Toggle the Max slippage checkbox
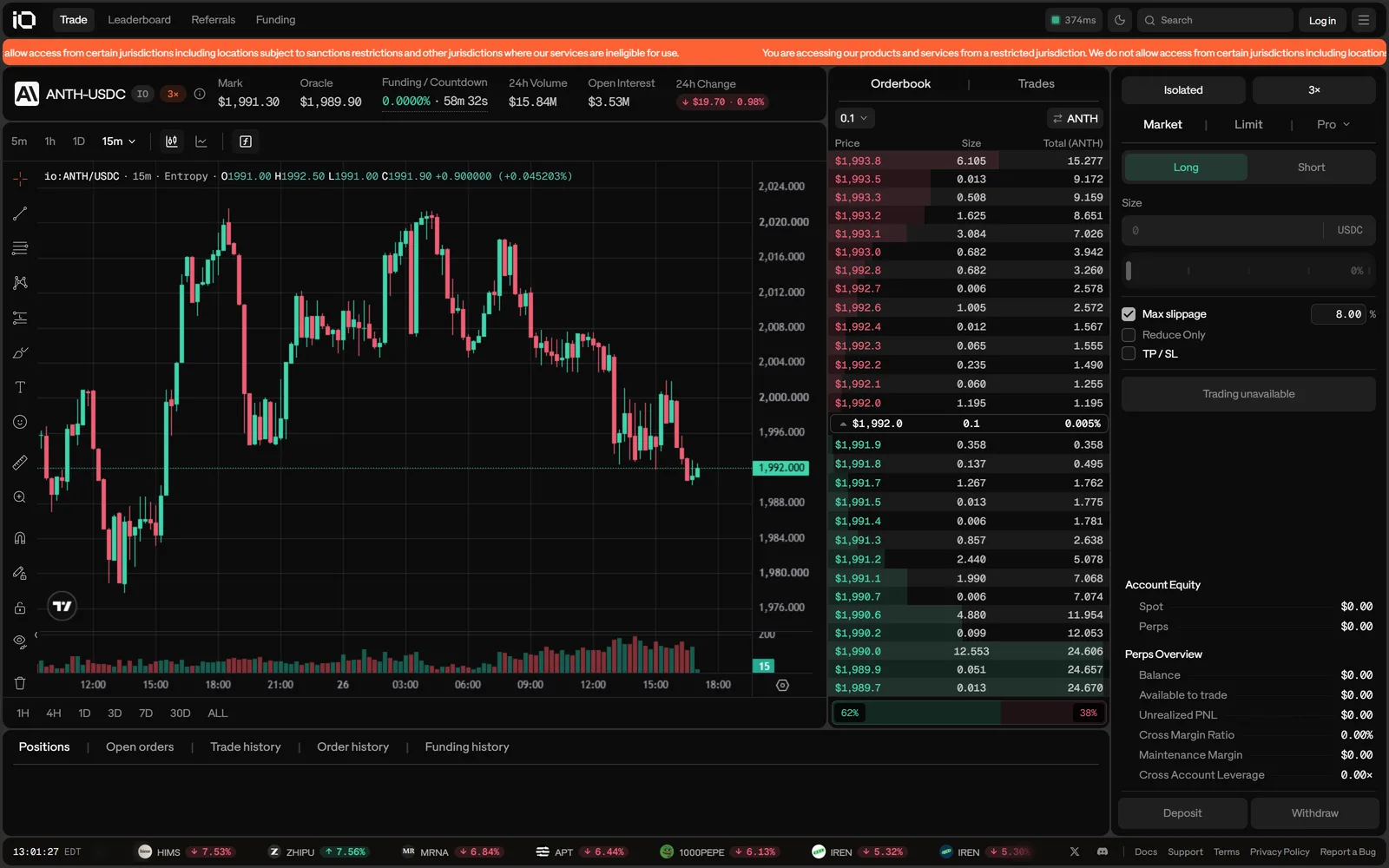Screen dimensions: 1389x868 [1129, 314]
